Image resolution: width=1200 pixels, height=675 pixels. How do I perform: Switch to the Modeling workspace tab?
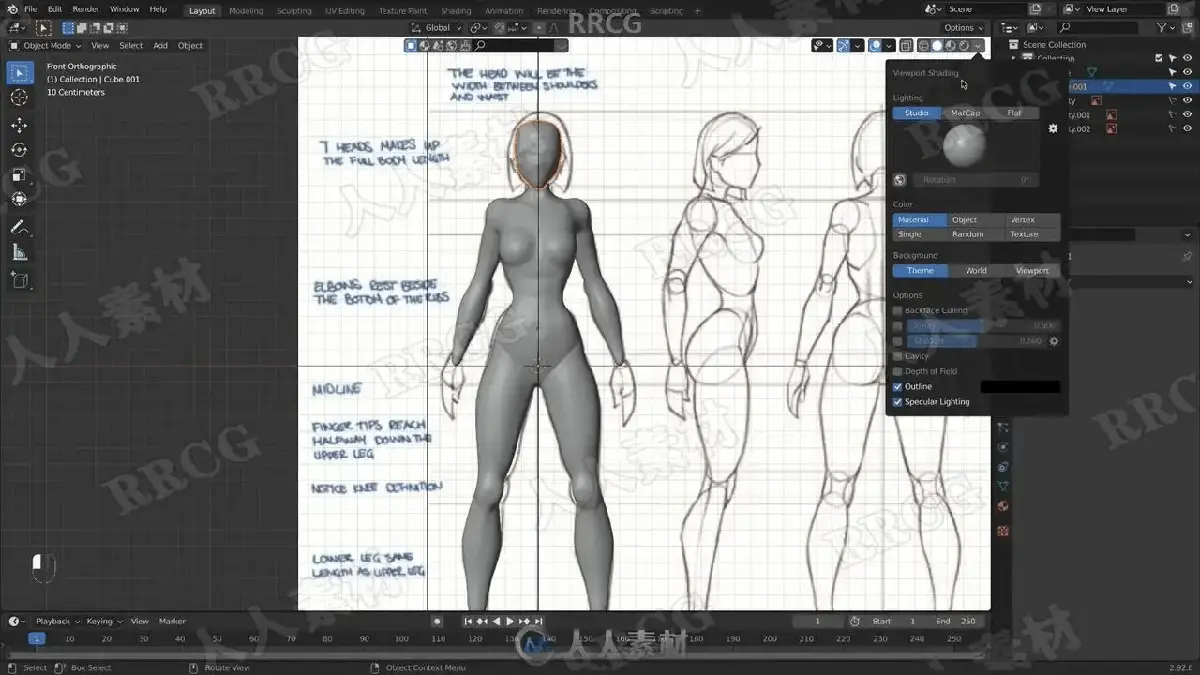click(x=246, y=11)
